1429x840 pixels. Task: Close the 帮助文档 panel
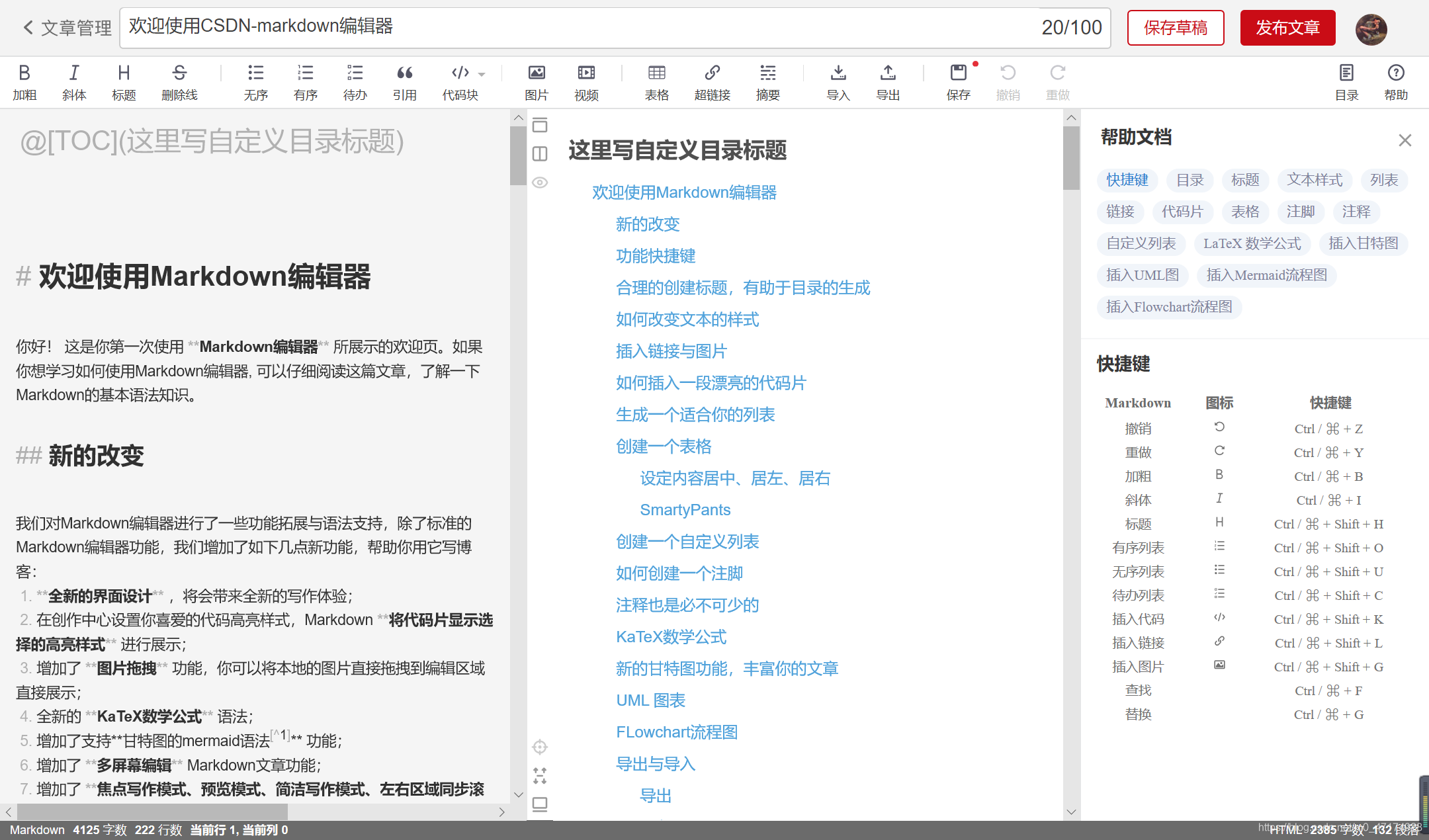[1405, 140]
